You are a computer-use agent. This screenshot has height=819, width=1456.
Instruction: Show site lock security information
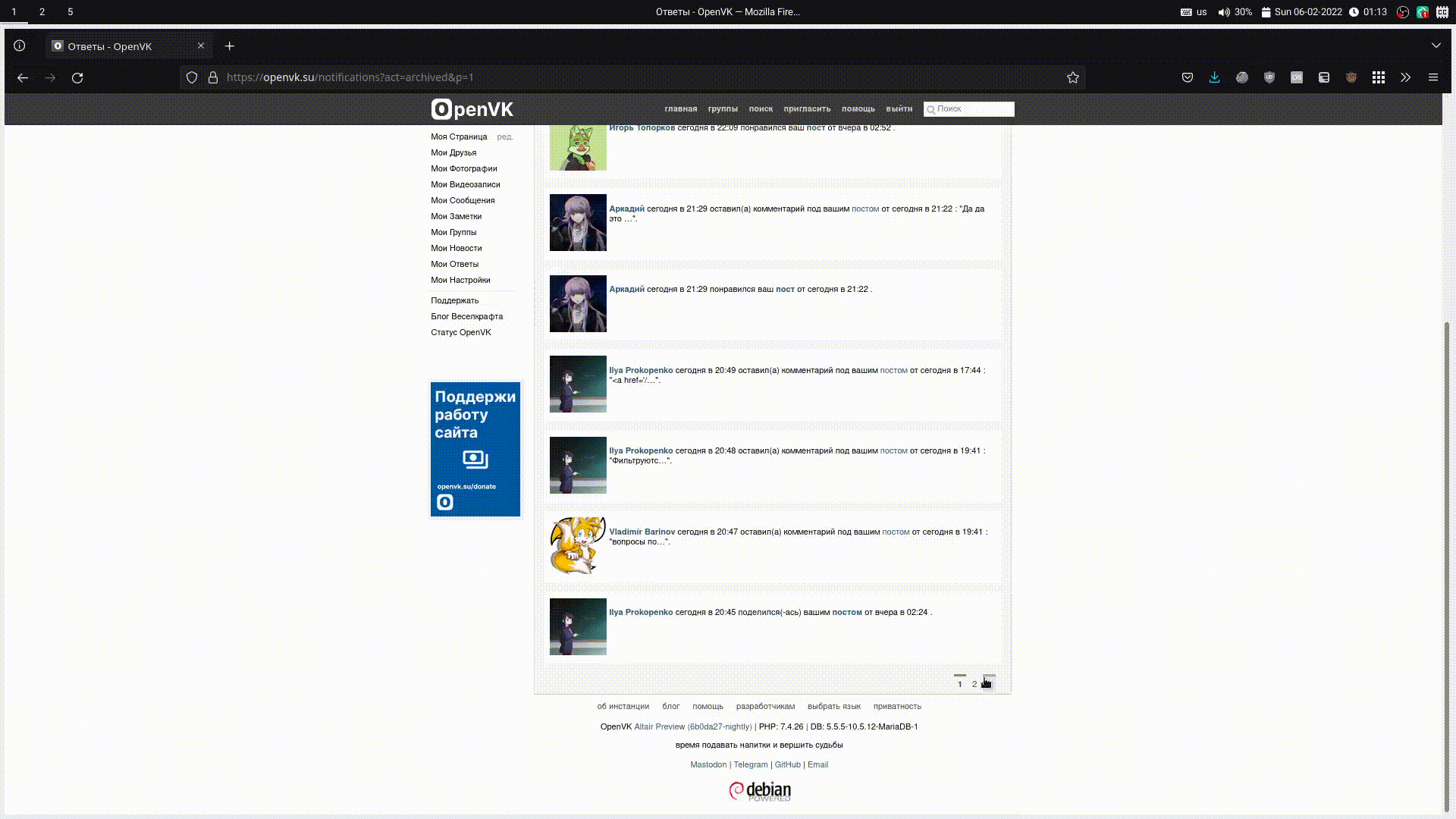(x=213, y=77)
